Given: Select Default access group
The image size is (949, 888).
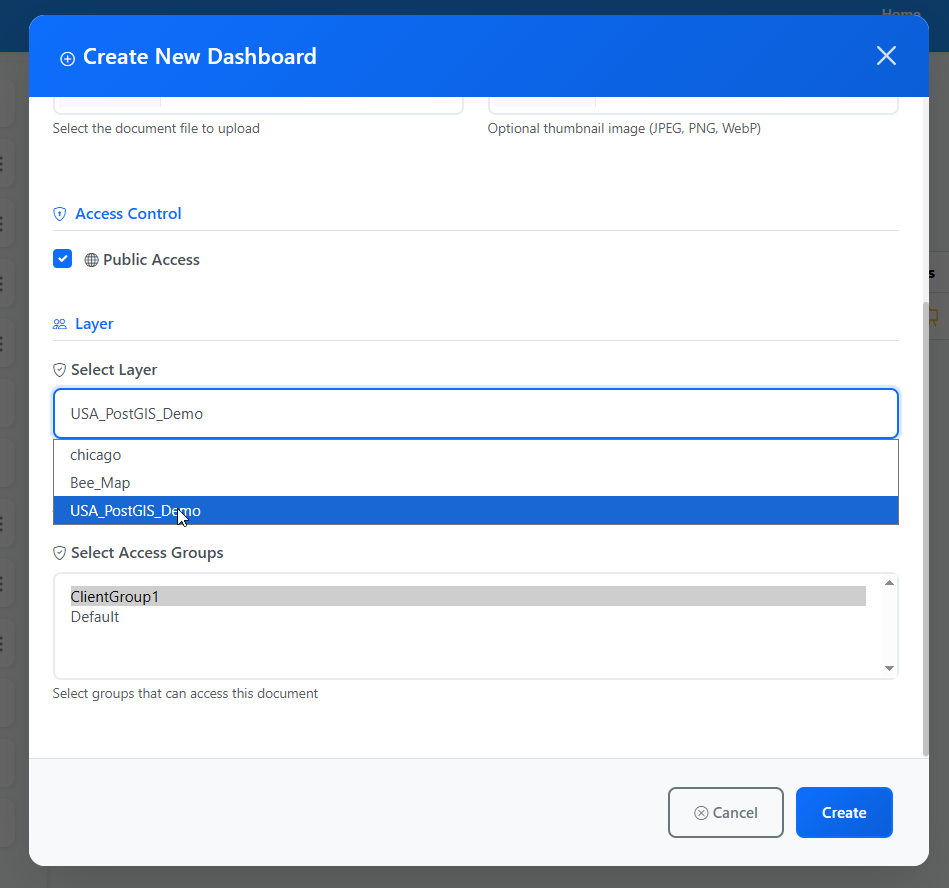Looking at the screenshot, I should coord(468,616).
